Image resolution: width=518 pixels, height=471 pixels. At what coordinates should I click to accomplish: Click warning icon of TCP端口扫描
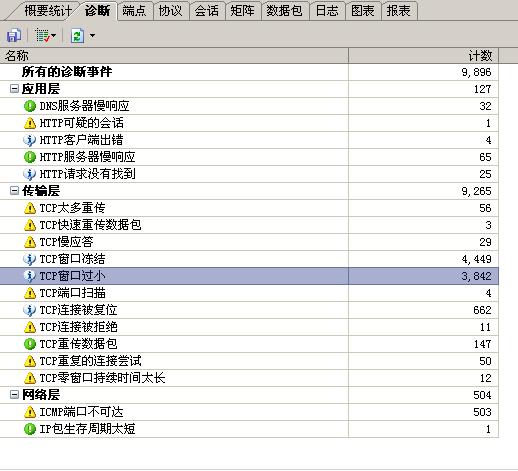click(30, 293)
